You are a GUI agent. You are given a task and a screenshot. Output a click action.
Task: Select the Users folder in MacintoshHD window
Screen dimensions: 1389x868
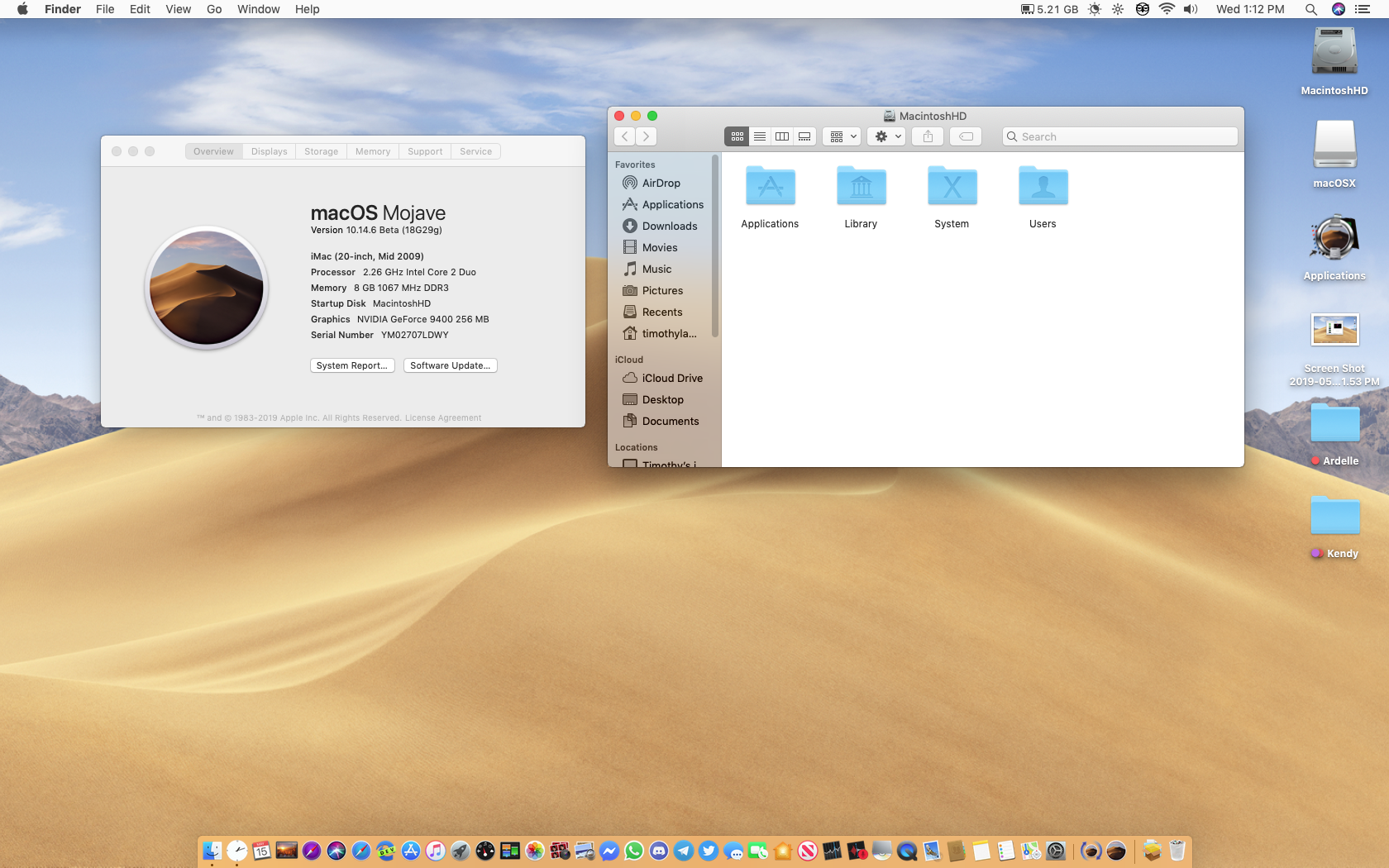click(x=1043, y=197)
